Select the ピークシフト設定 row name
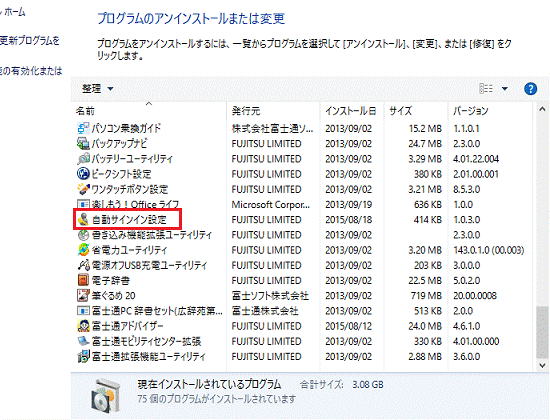Viewport: 550px width, 420px height. [121, 174]
